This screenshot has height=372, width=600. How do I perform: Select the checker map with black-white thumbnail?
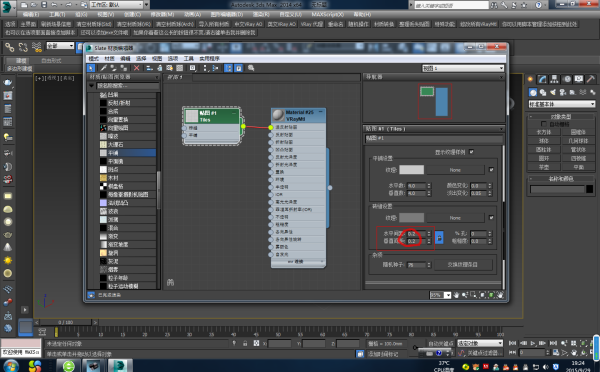(127, 186)
